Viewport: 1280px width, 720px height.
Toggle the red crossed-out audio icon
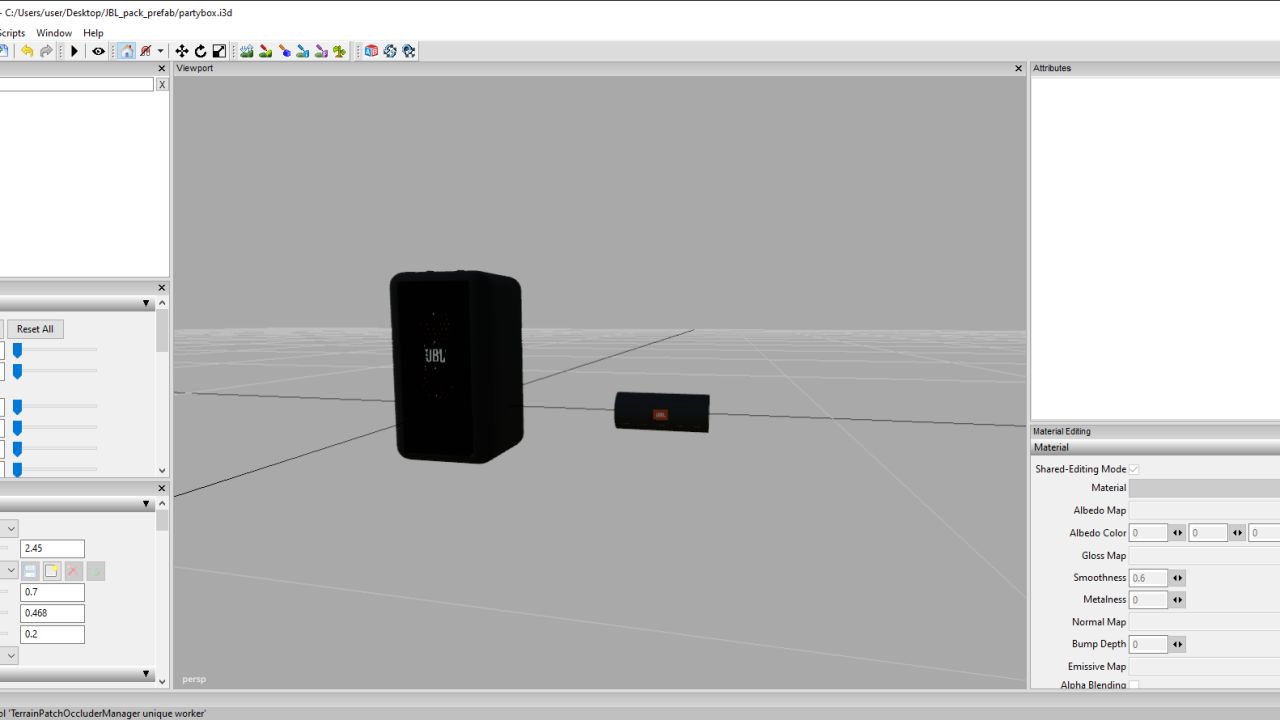[146, 51]
